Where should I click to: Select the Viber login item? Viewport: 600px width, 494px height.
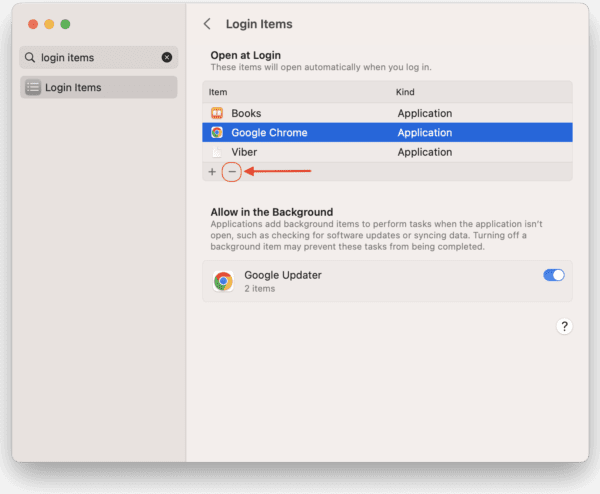(387, 152)
